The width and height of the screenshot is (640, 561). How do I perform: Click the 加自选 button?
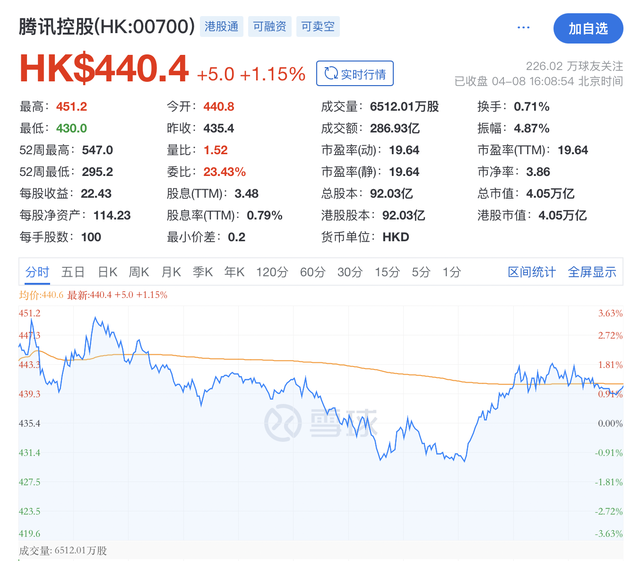tap(588, 28)
